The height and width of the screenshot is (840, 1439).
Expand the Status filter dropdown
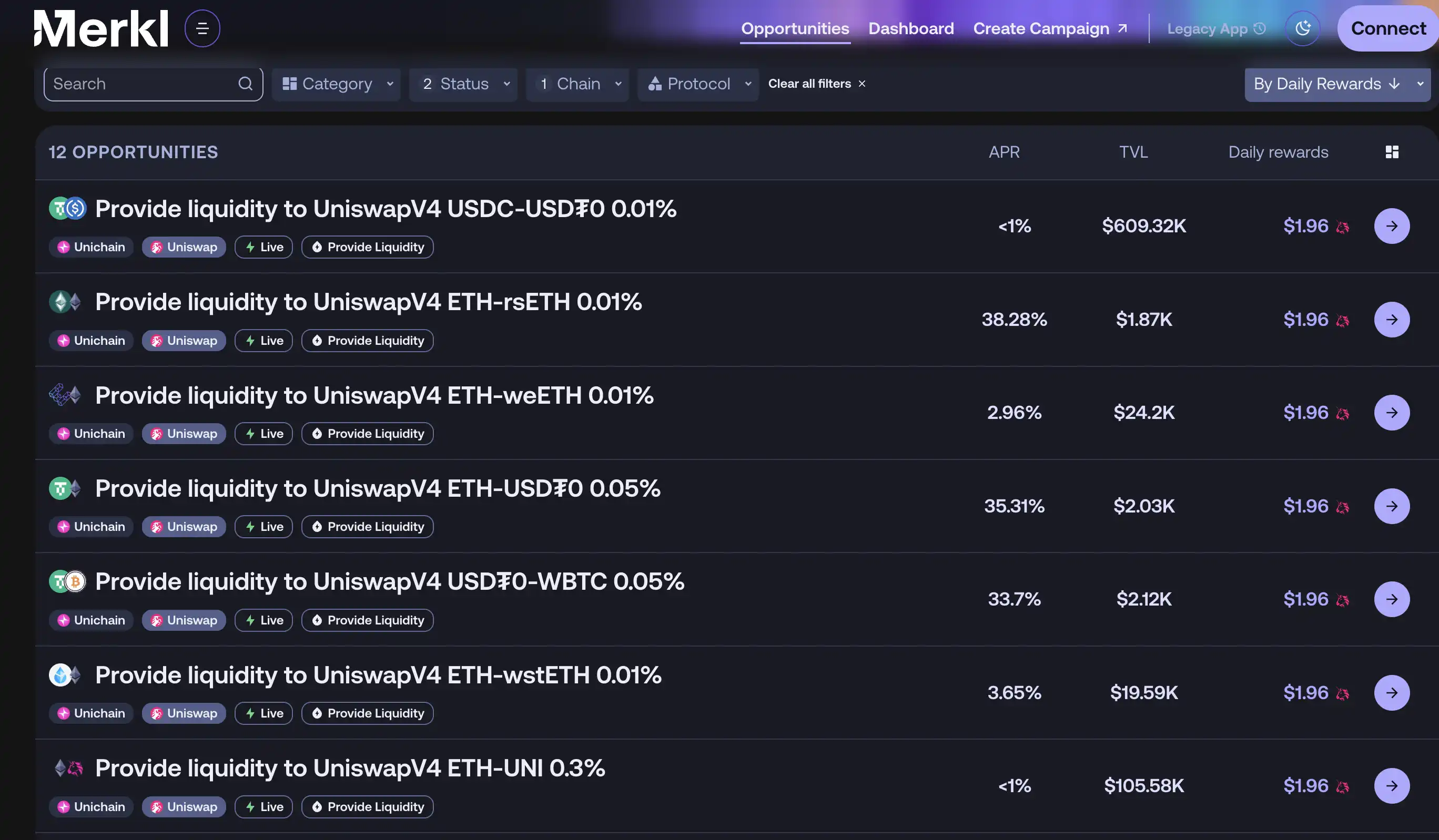[x=464, y=84]
